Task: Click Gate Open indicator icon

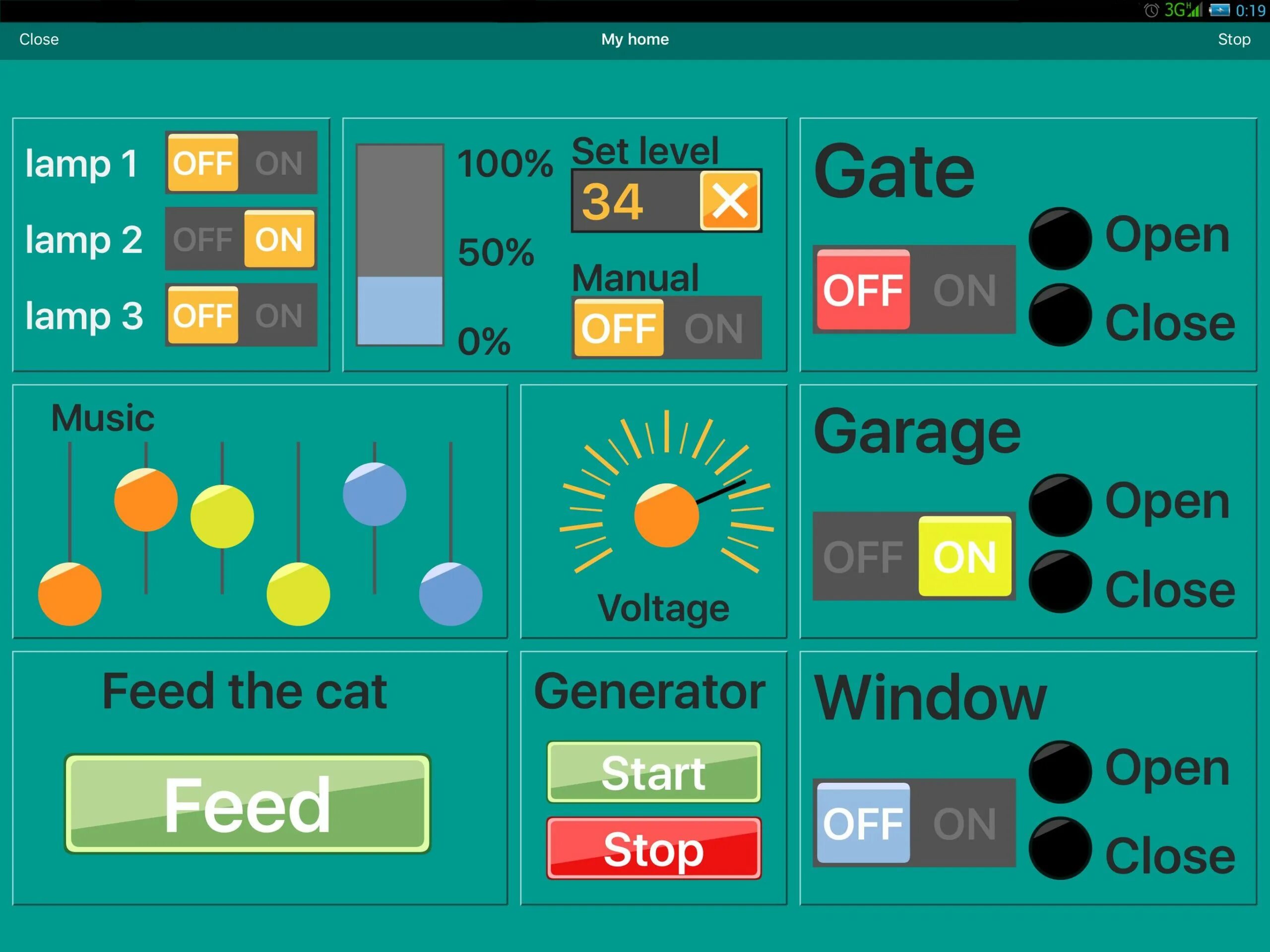Action: click(x=1056, y=241)
